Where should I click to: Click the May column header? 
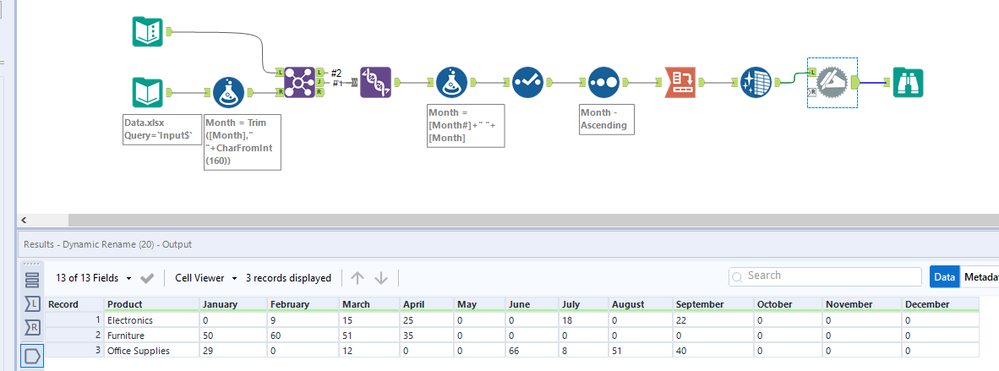[480, 304]
